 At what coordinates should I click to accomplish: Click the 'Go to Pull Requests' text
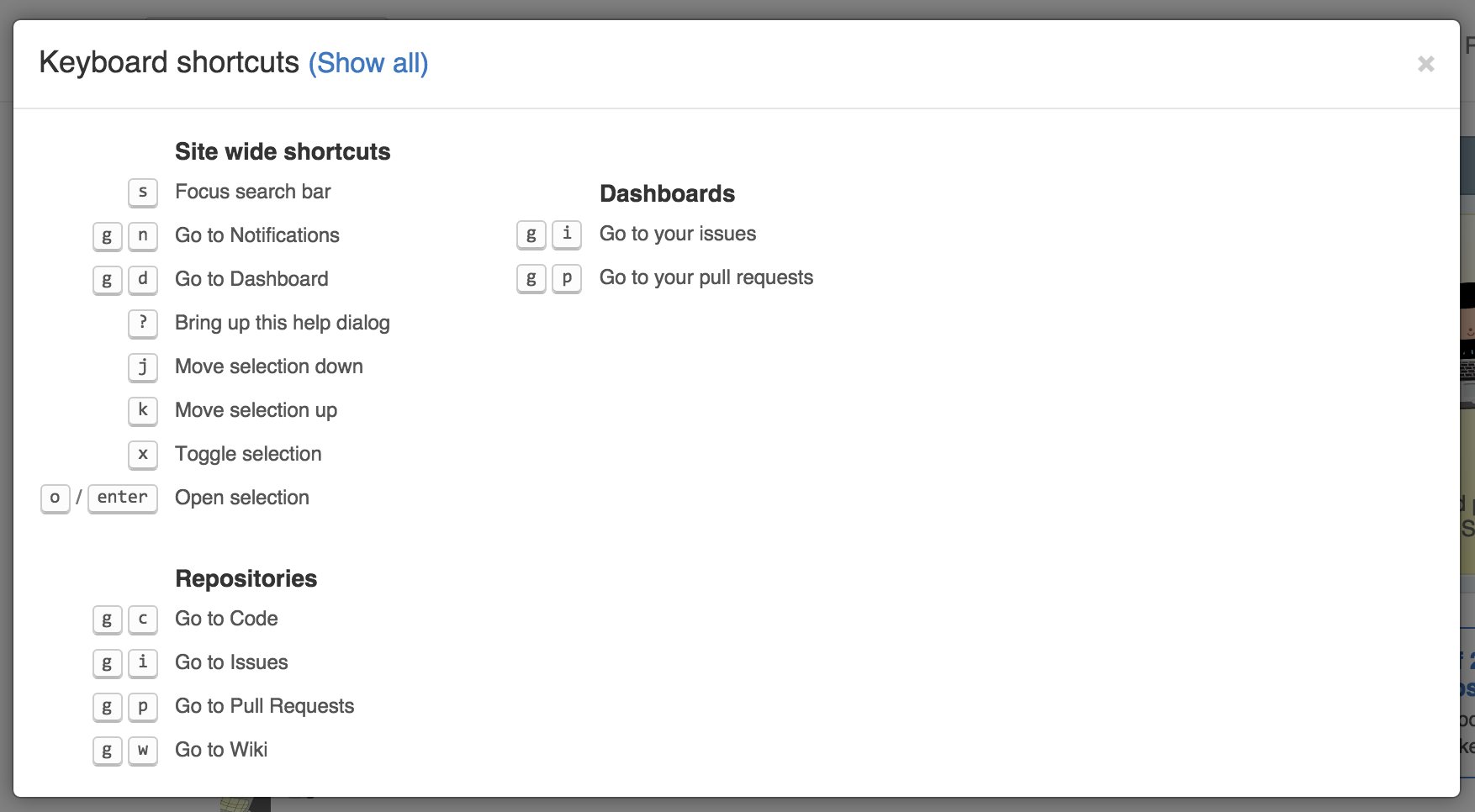coord(265,706)
